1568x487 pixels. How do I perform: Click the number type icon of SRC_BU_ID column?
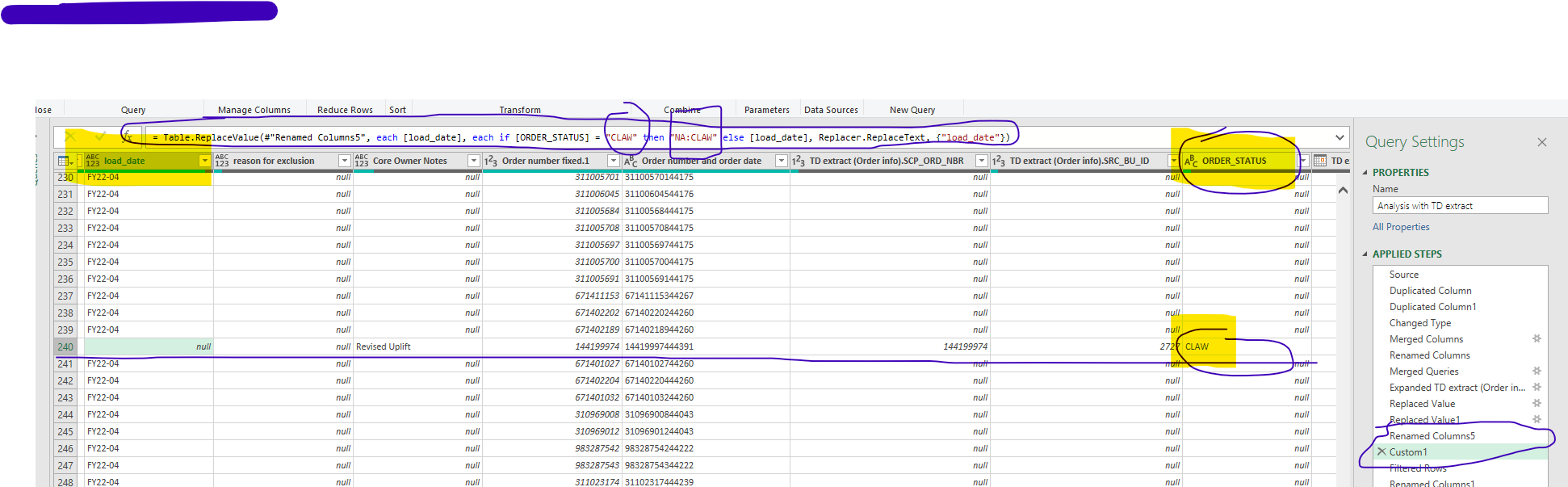point(999,161)
